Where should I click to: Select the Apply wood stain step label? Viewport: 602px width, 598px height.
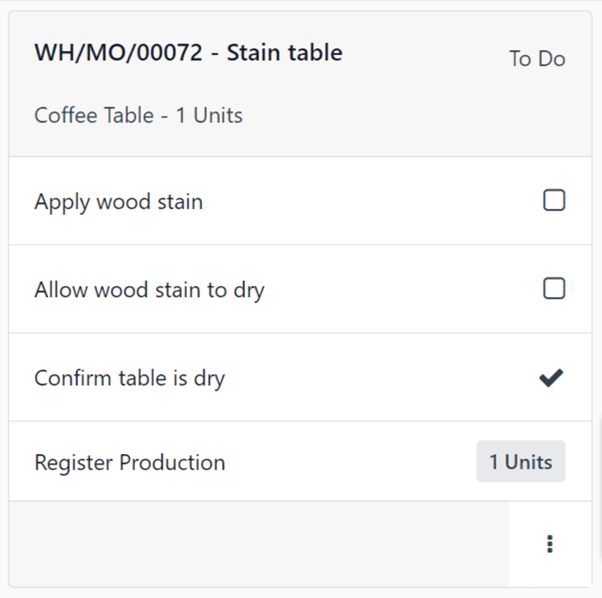pyautogui.click(x=118, y=202)
